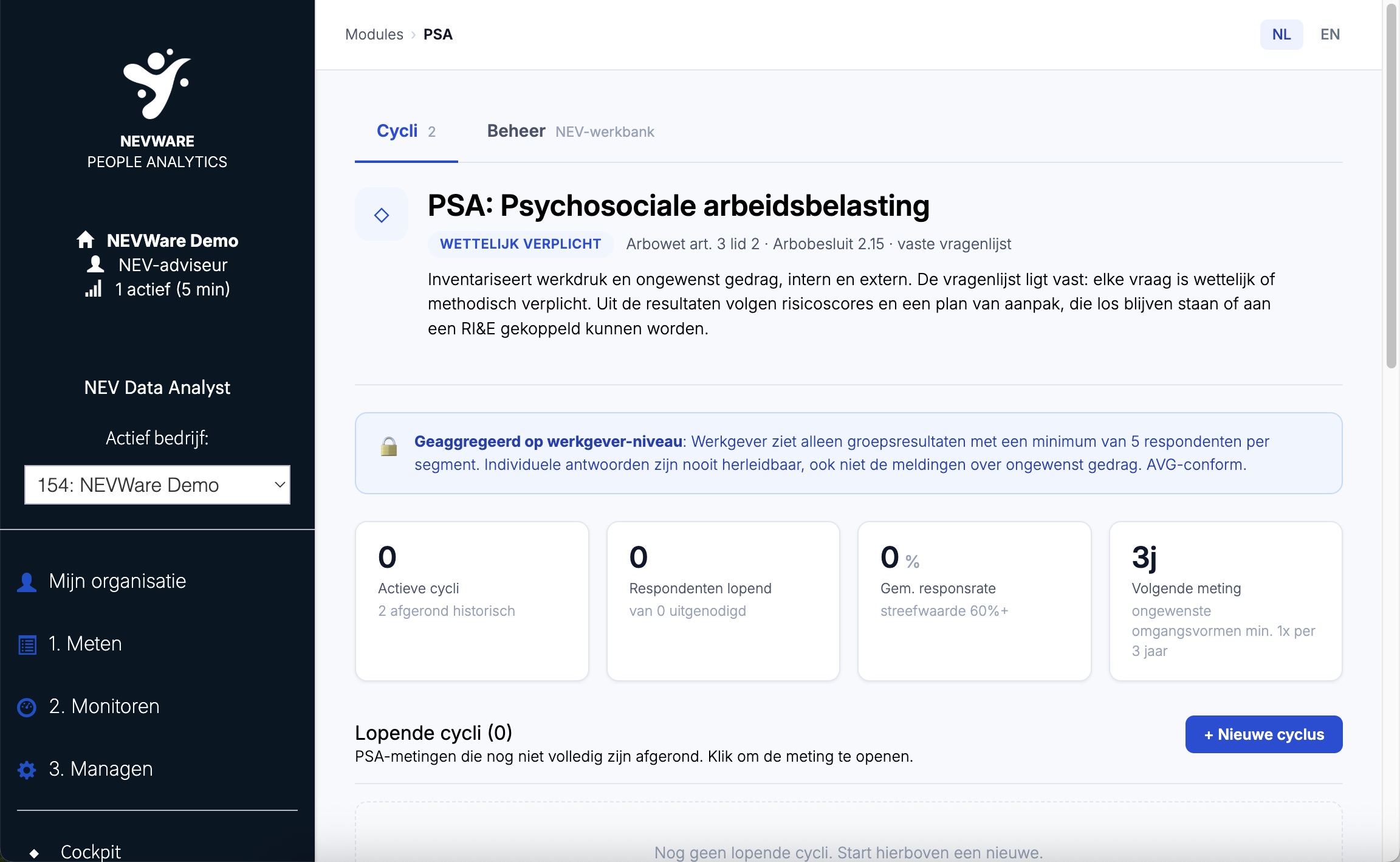Screen dimensions: 1400x862
Task: Click the WETTELIJK VERPLICHT badge
Action: (x=521, y=244)
